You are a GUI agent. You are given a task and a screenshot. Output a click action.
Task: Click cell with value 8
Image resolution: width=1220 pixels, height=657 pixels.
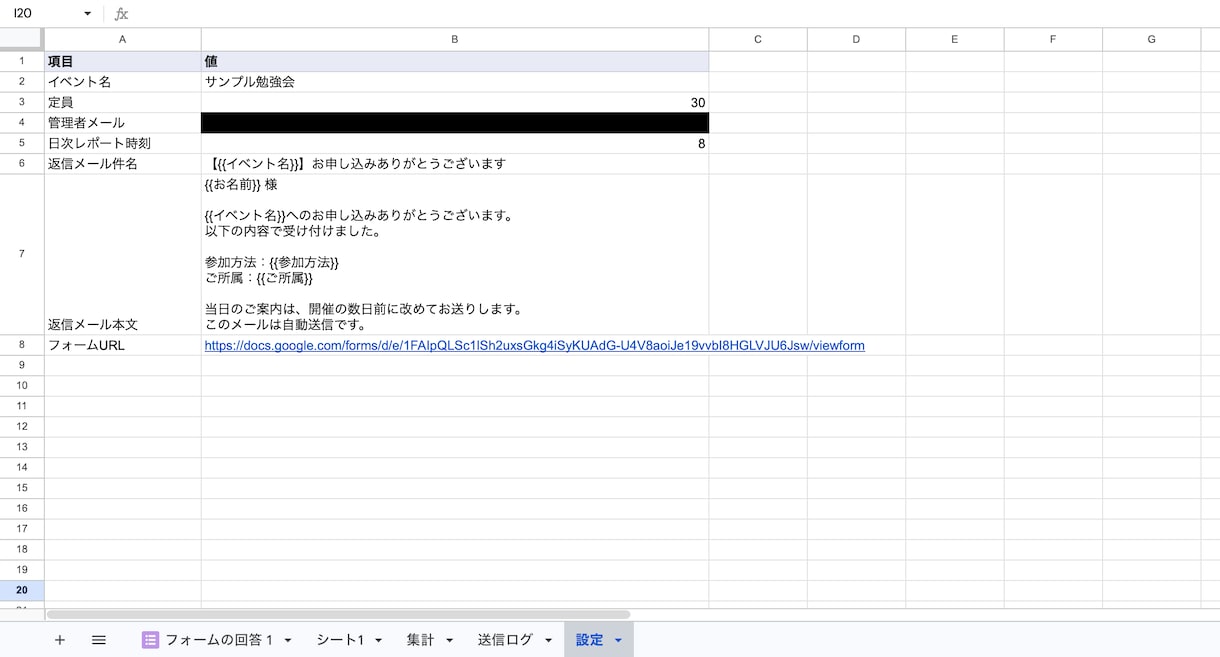[x=455, y=143]
